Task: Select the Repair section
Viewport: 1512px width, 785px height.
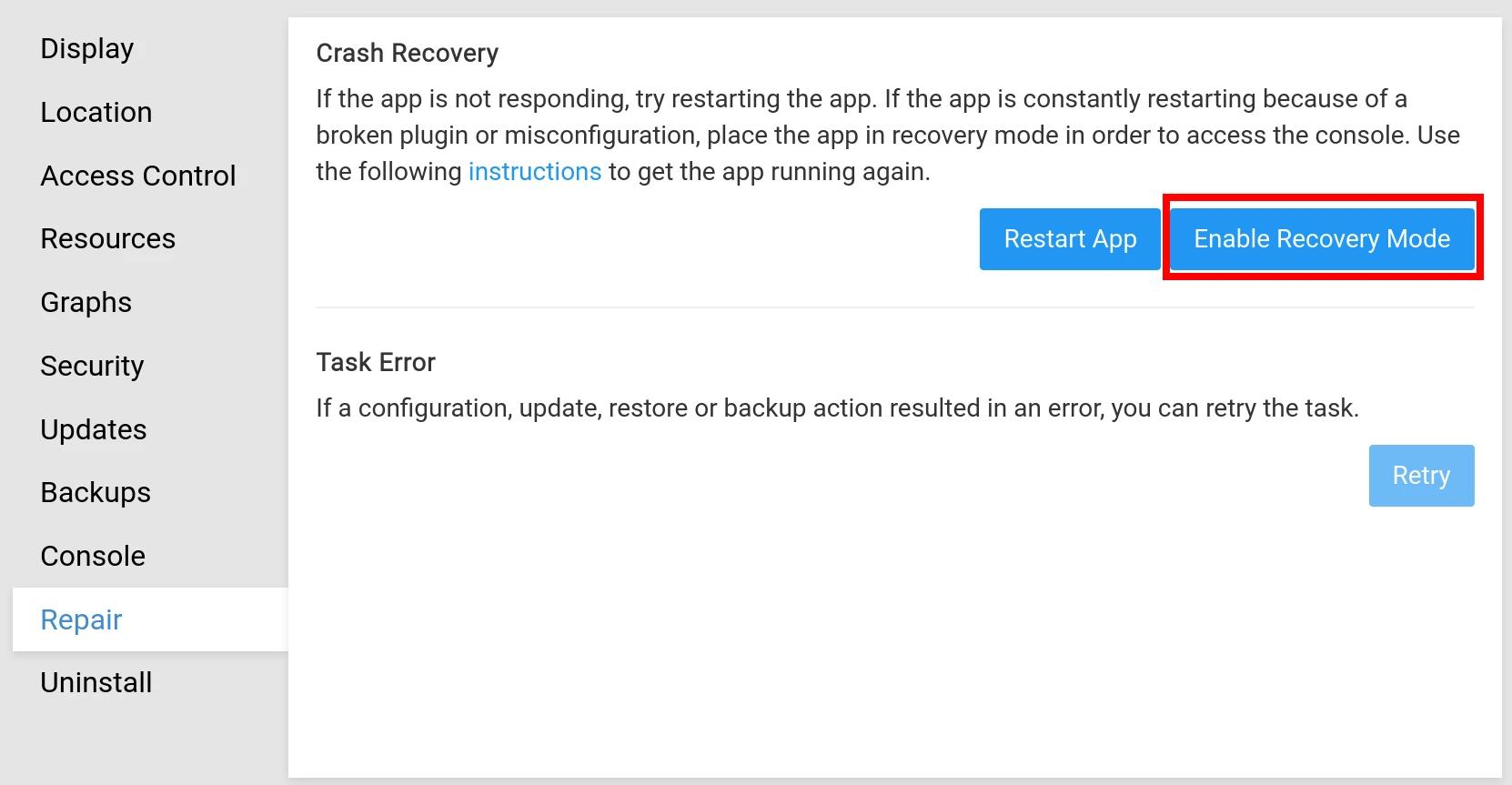Action: (x=81, y=619)
